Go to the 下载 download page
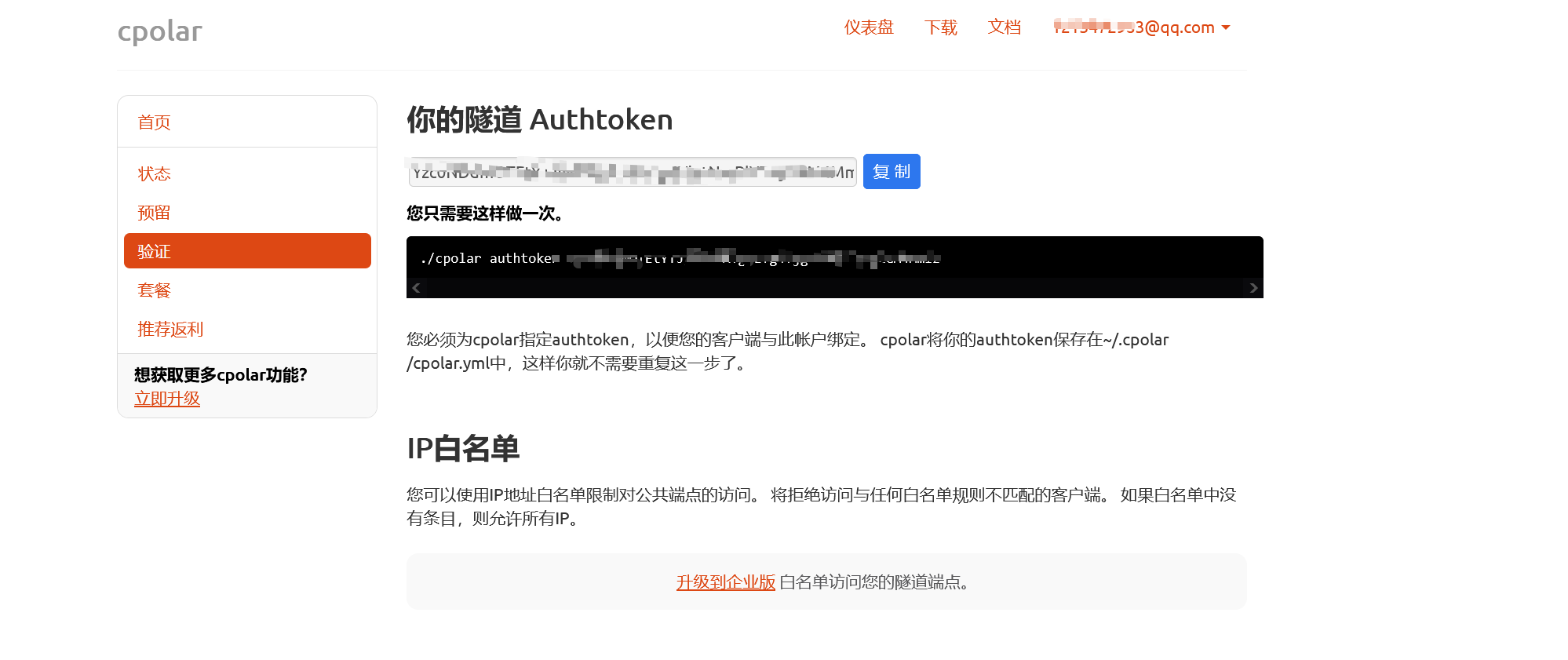The image size is (1568, 660). [940, 27]
